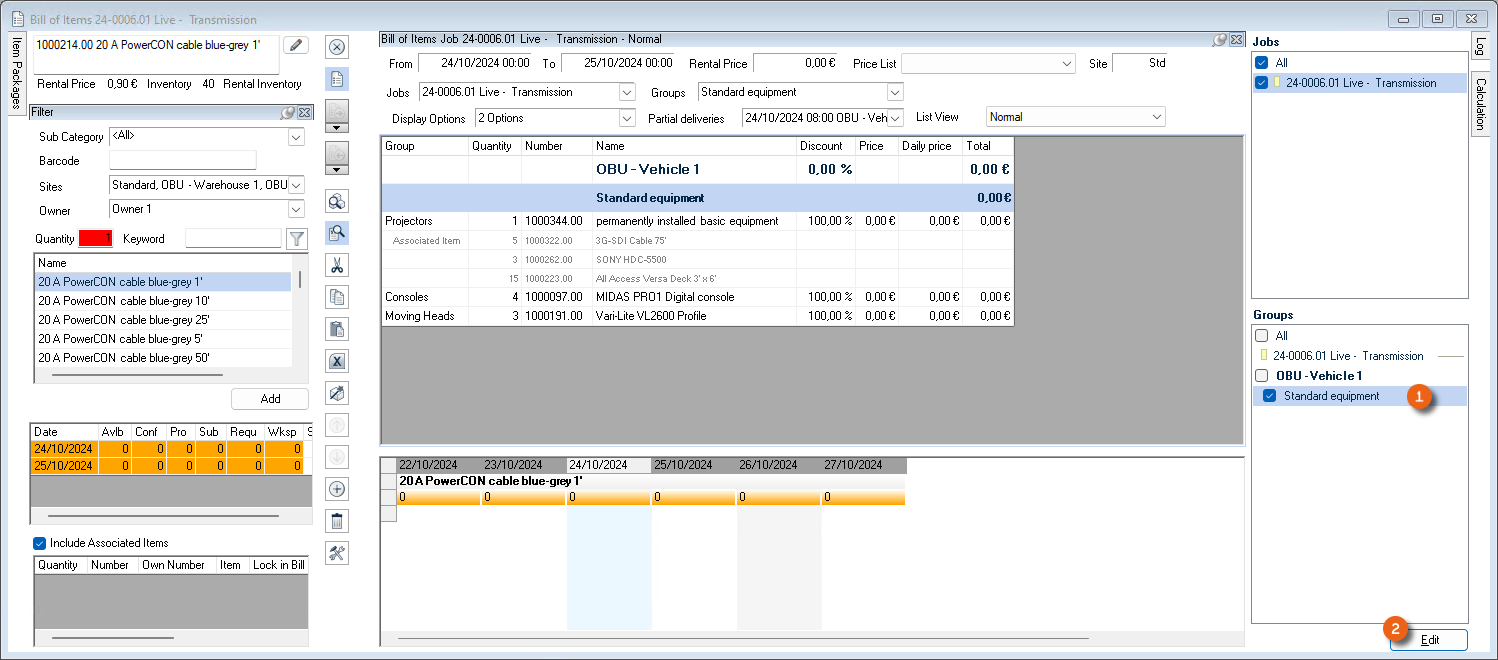Open the wrench and screwdriver tools icon
The image size is (1498, 660).
click(337, 553)
